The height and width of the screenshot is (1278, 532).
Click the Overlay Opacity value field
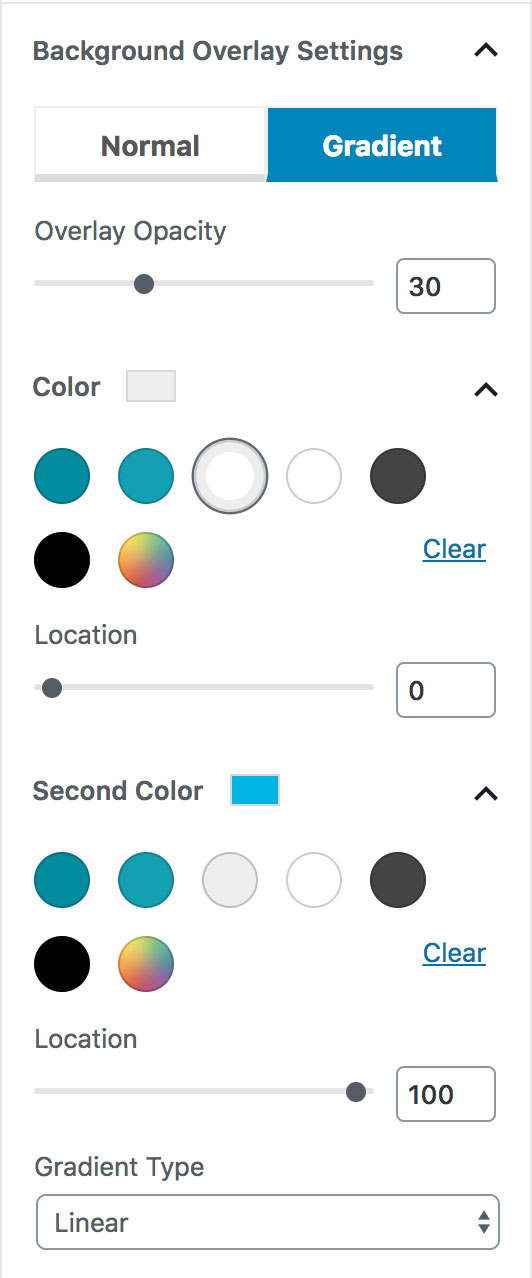[446, 286]
